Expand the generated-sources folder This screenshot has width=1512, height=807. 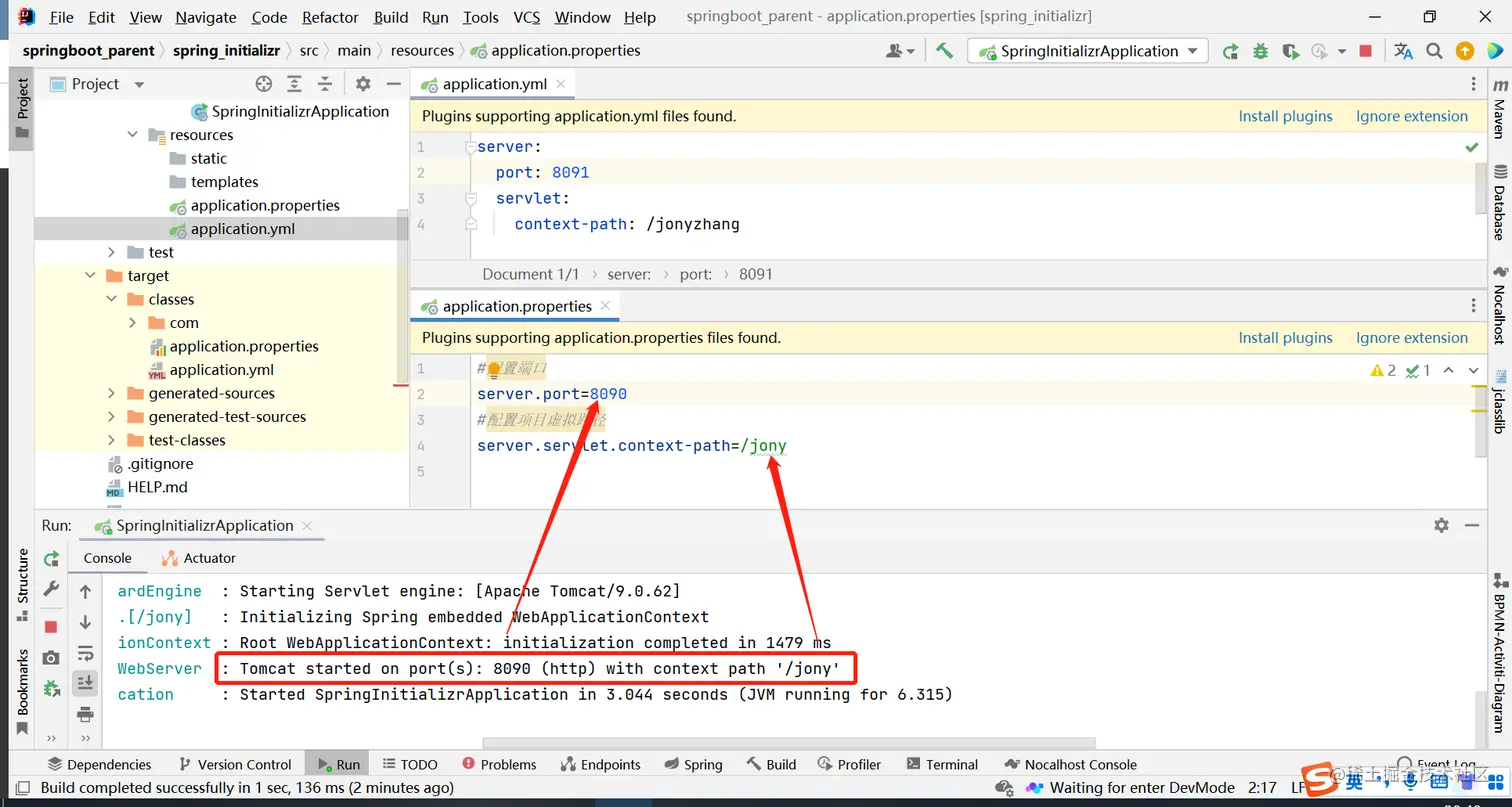(x=111, y=393)
